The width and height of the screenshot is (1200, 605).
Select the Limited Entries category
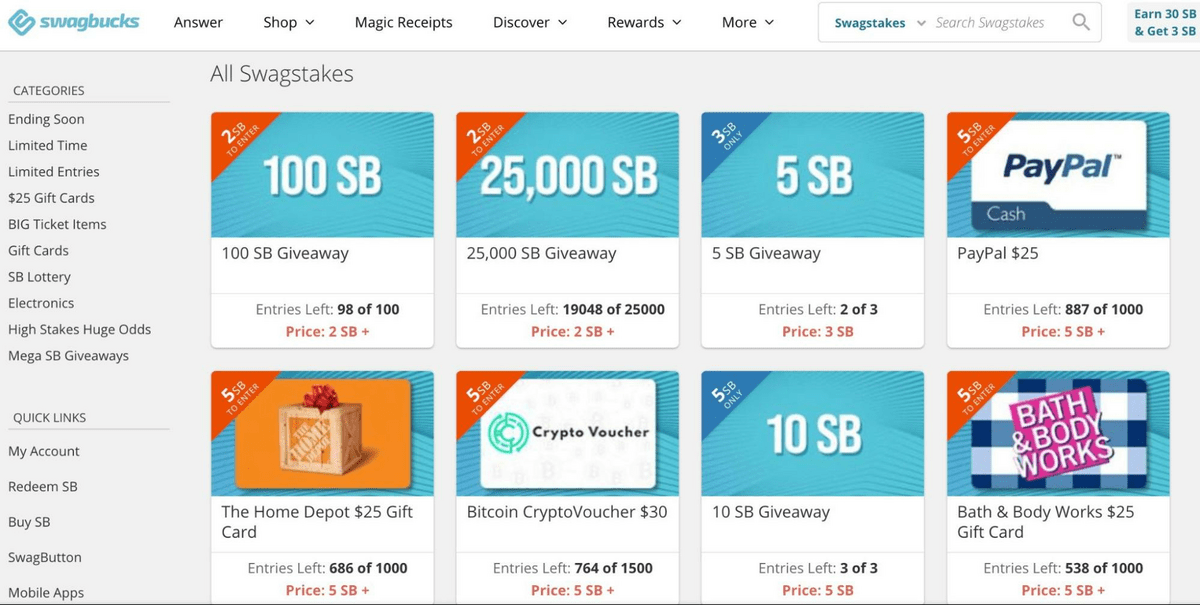[54, 172]
